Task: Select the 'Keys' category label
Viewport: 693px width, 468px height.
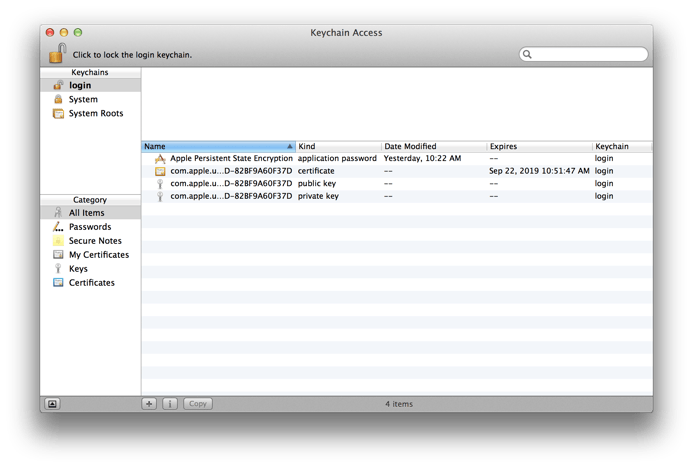Action: (78, 269)
